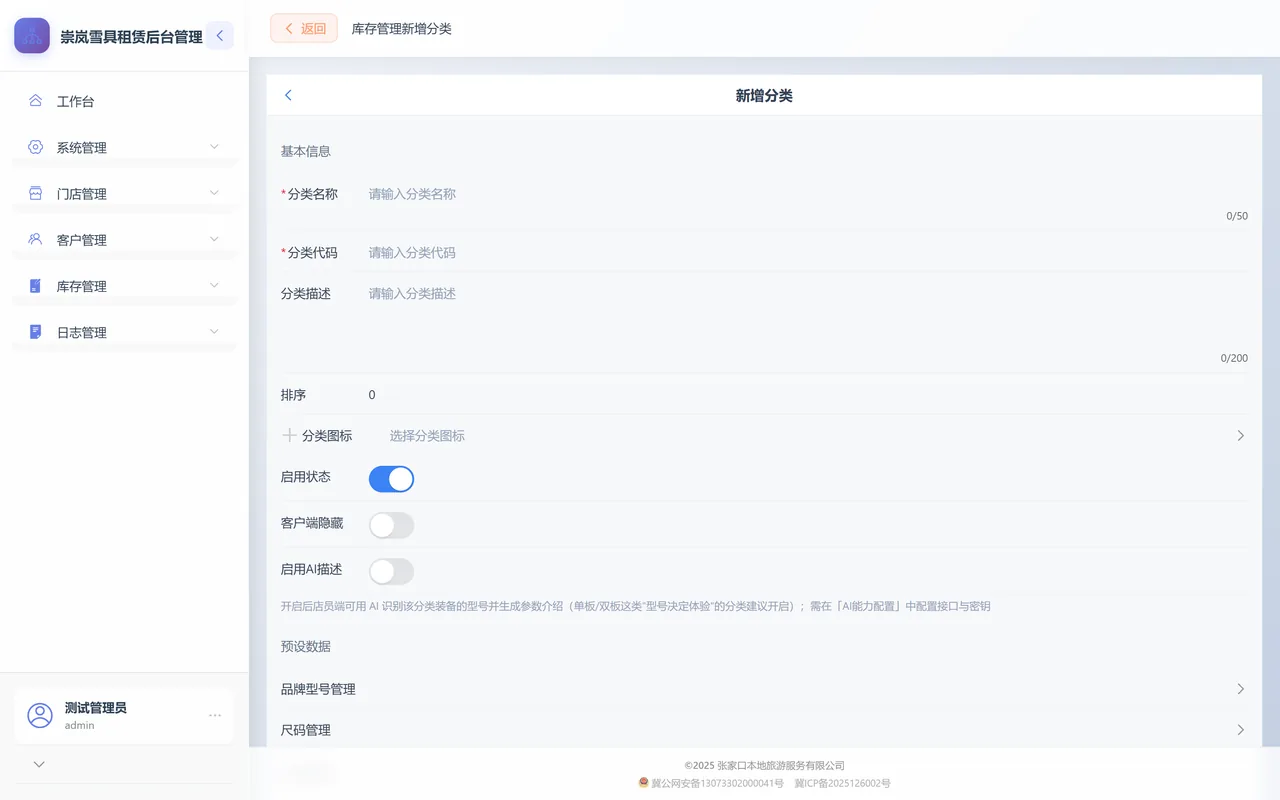Open the 库存管理 menu item
The image size is (1280, 800).
[x=124, y=286]
